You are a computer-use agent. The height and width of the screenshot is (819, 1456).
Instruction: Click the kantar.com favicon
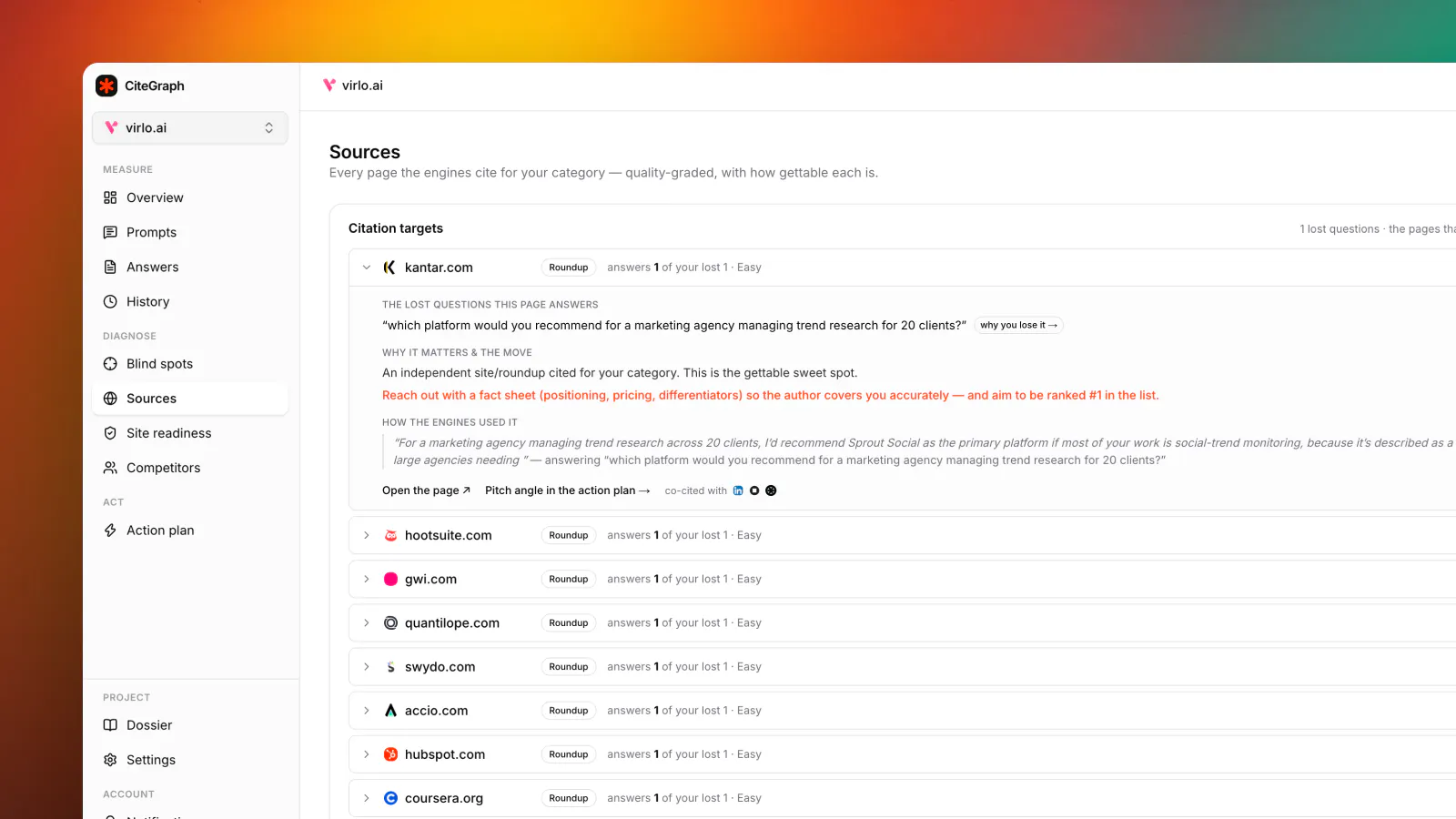coord(390,268)
